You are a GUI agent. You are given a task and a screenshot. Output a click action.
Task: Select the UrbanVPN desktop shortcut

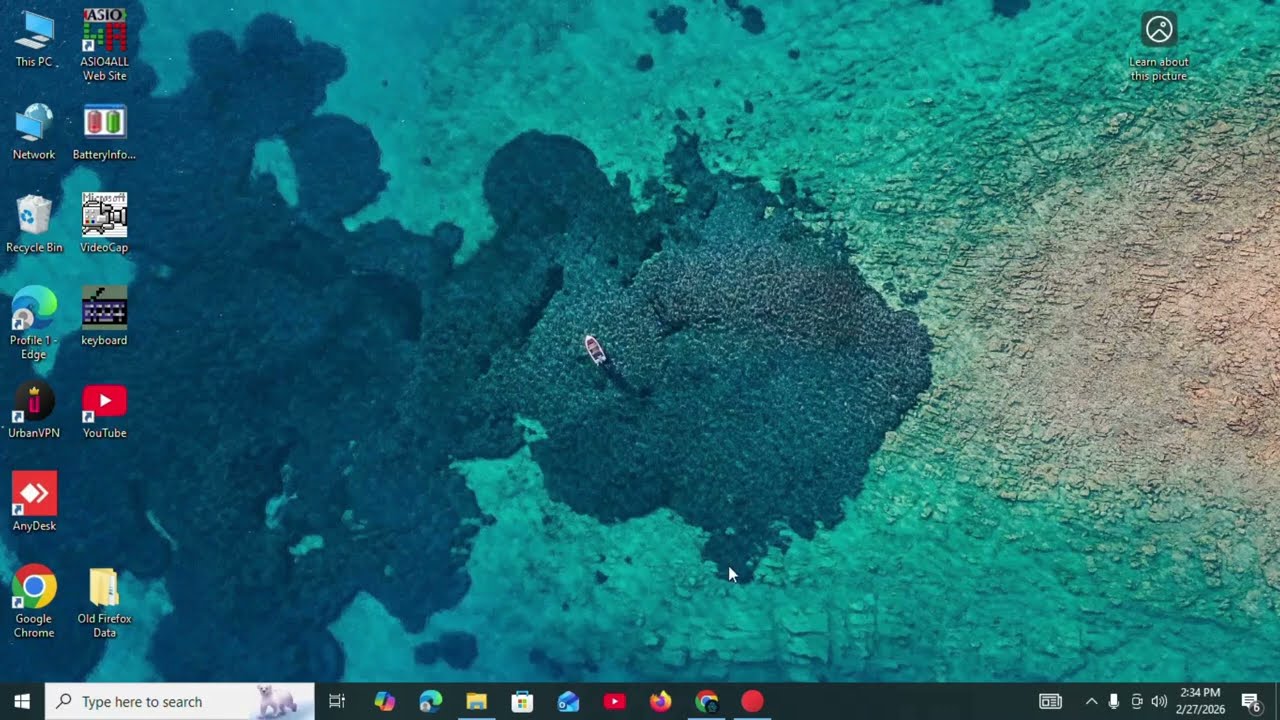point(34,410)
